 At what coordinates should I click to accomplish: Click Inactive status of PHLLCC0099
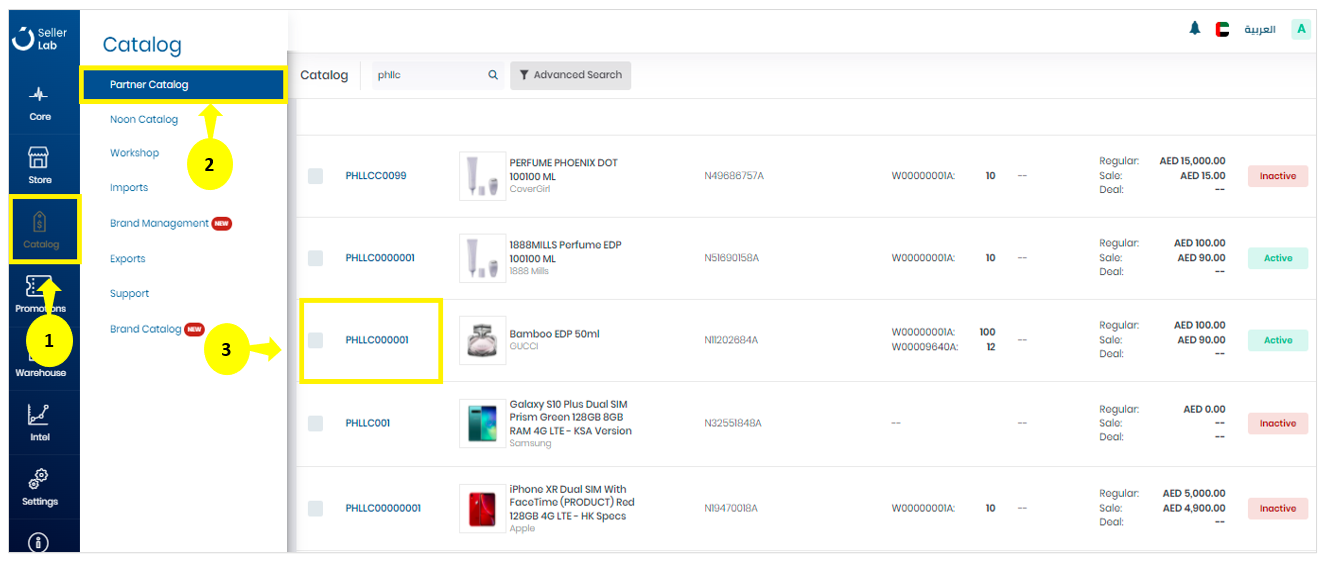(1277, 176)
